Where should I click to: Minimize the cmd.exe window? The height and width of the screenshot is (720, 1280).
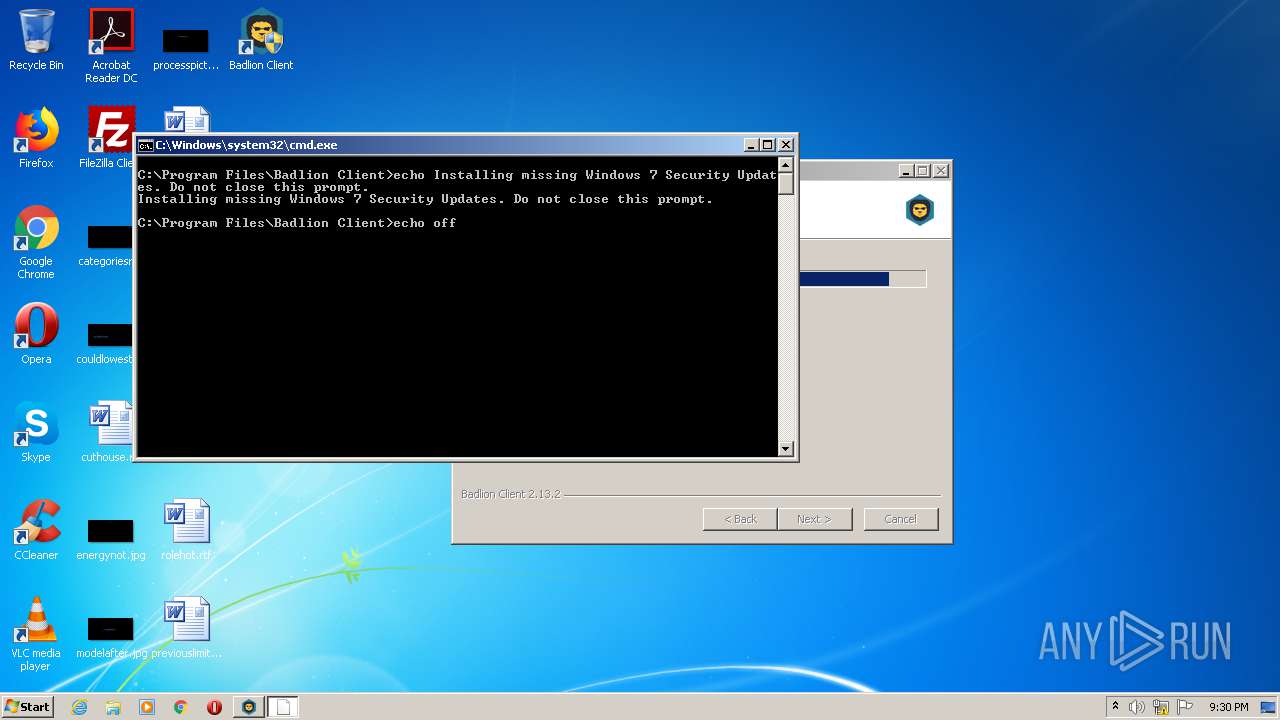[752, 145]
